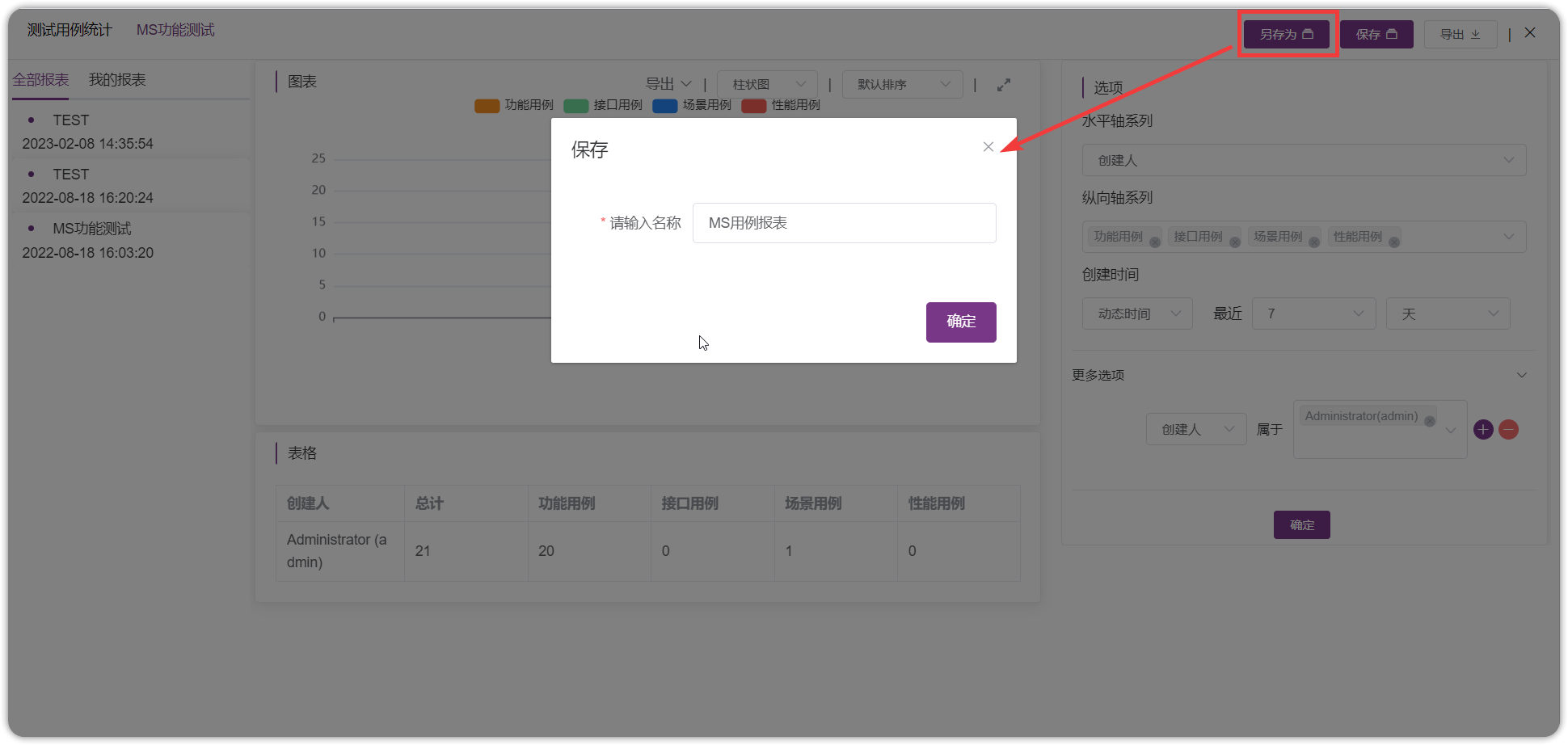This screenshot has width=1568, height=745.
Task: Focus the 请输入名称 name input field
Action: 844,223
